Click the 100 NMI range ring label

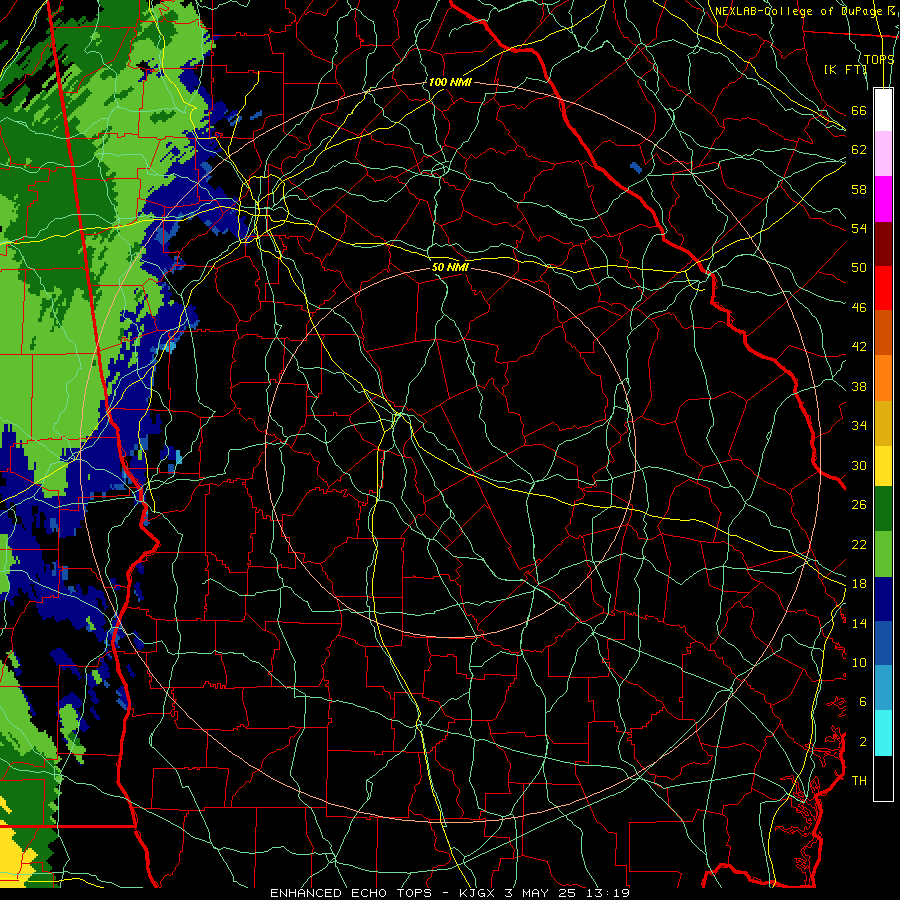450,82
